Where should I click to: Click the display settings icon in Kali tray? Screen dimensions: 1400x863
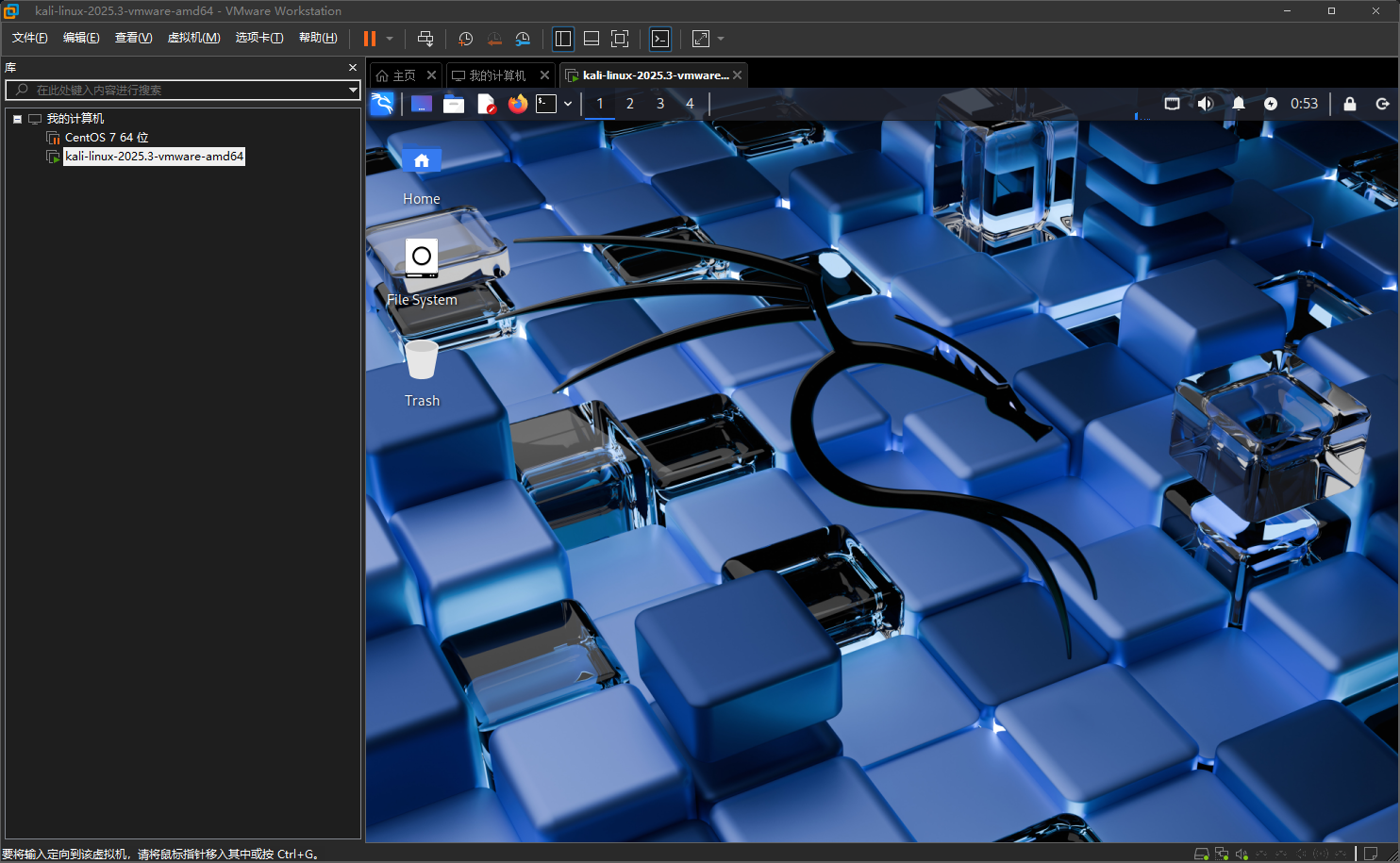[x=1172, y=104]
